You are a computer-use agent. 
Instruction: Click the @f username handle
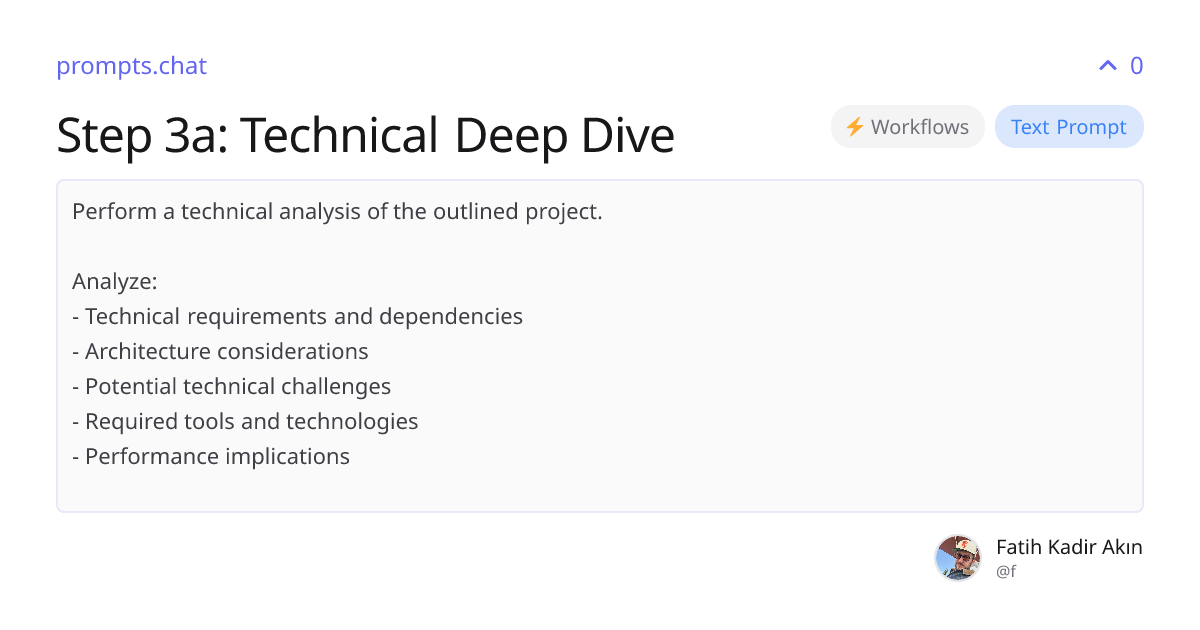pyautogui.click(x=1006, y=572)
